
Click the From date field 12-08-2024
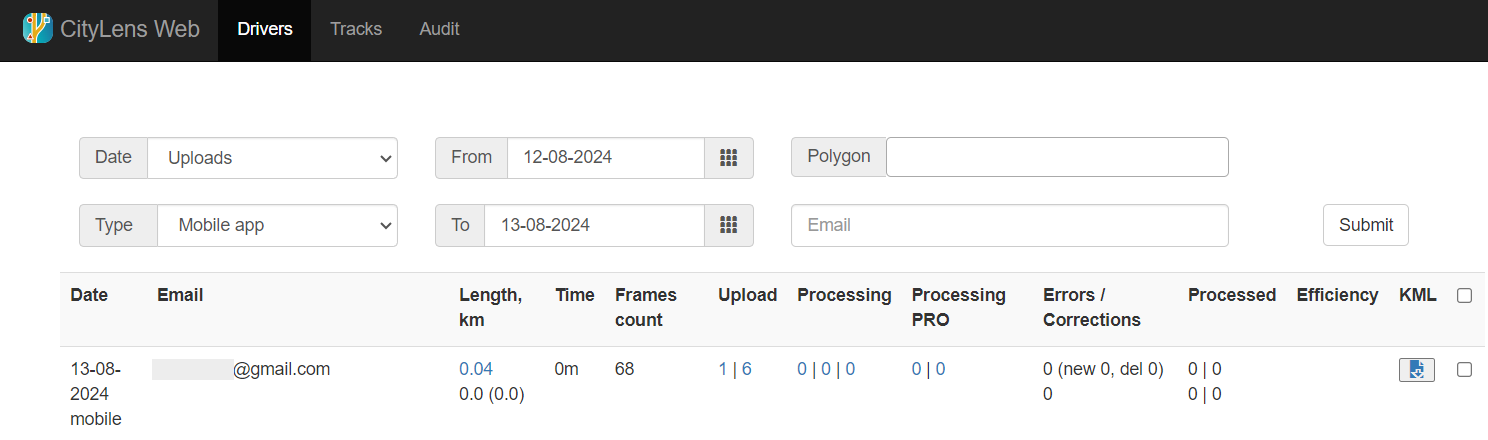coord(605,158)
